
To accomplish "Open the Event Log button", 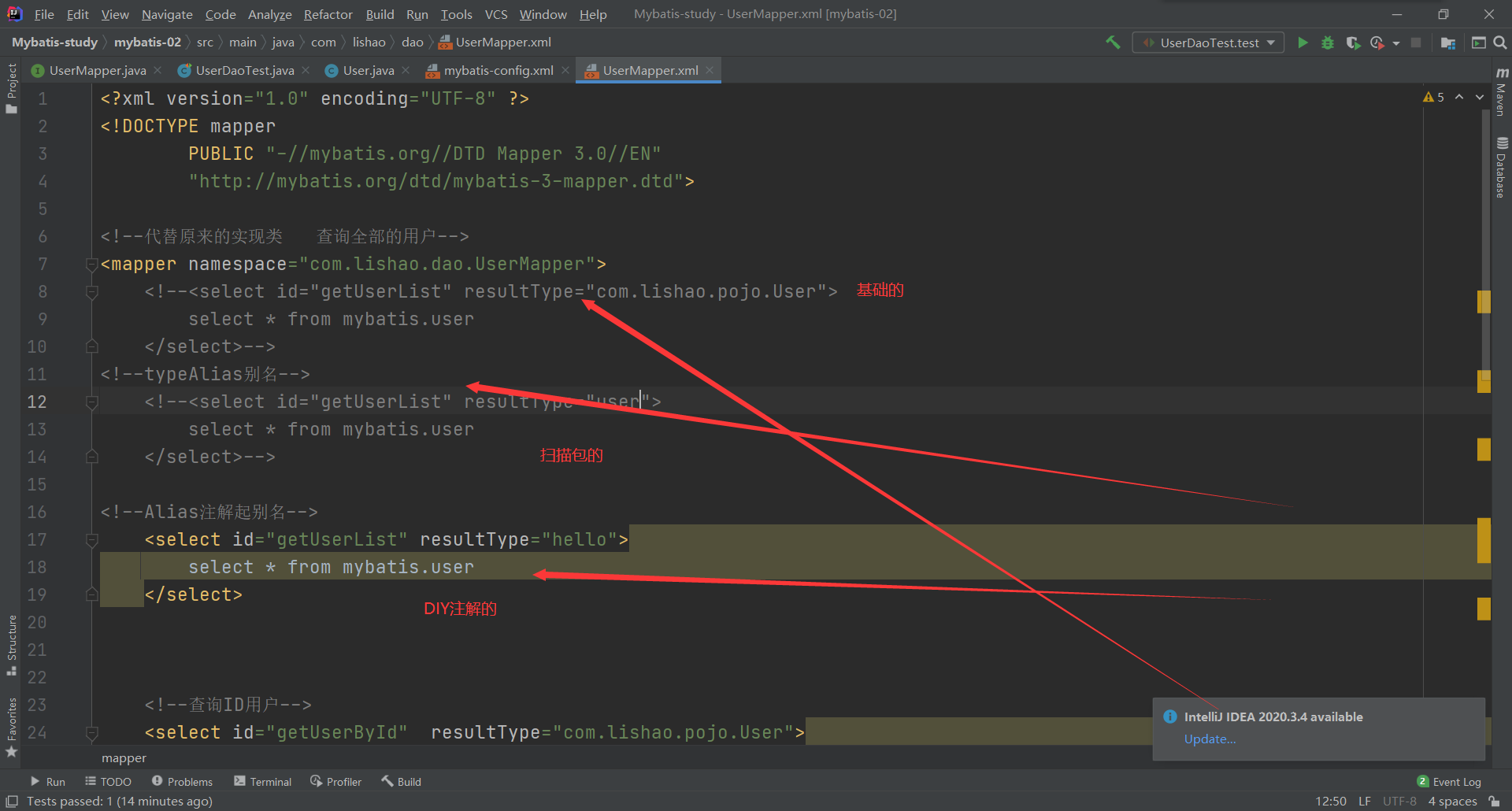I will [1449, 781].
